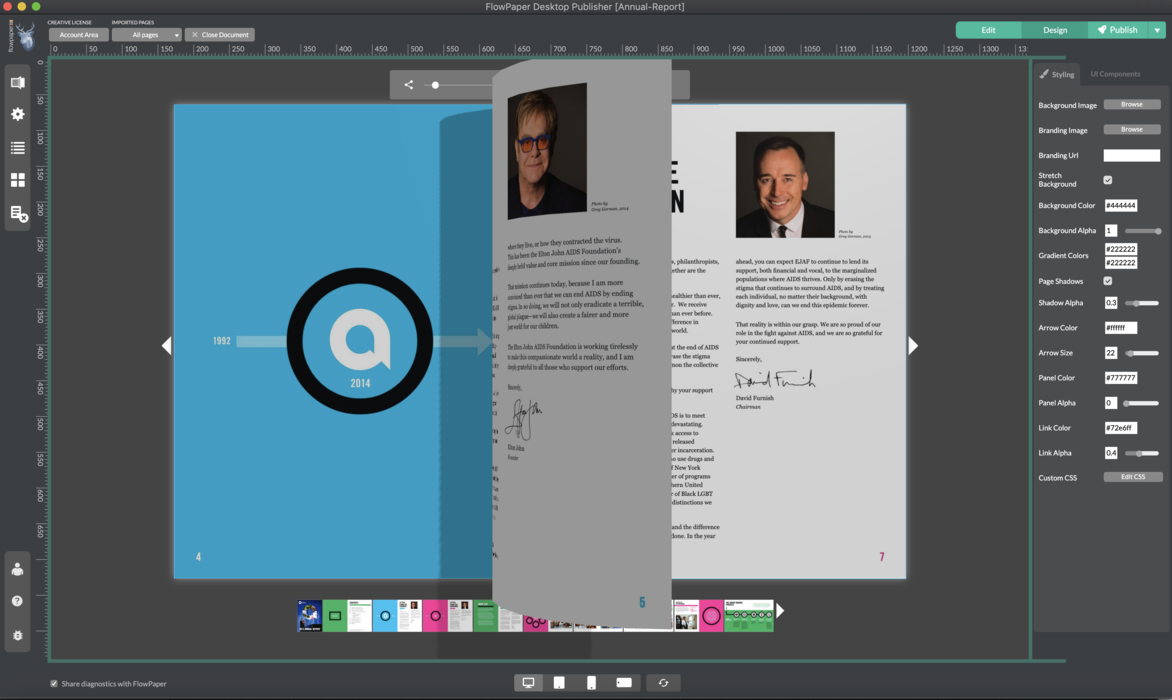Open the thumbnails grid view icon

[18, 180]
